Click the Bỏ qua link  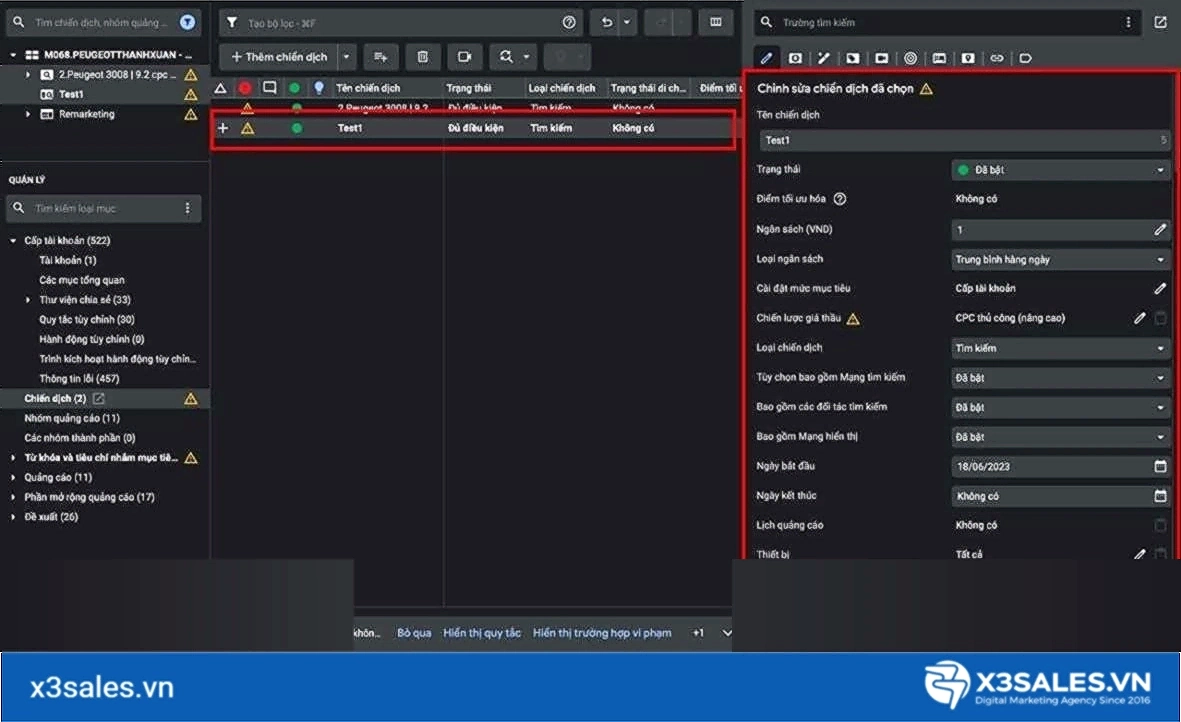pos(414,633)
